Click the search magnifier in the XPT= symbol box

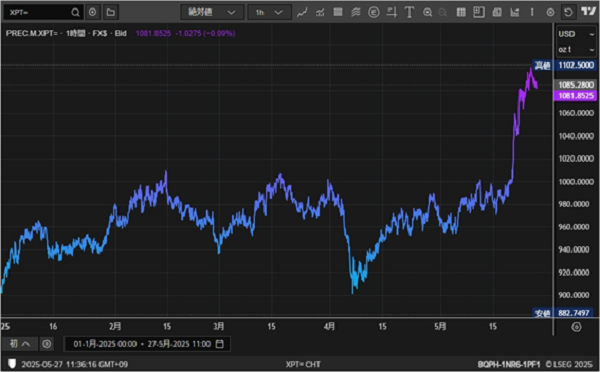[x=75, y=13]
